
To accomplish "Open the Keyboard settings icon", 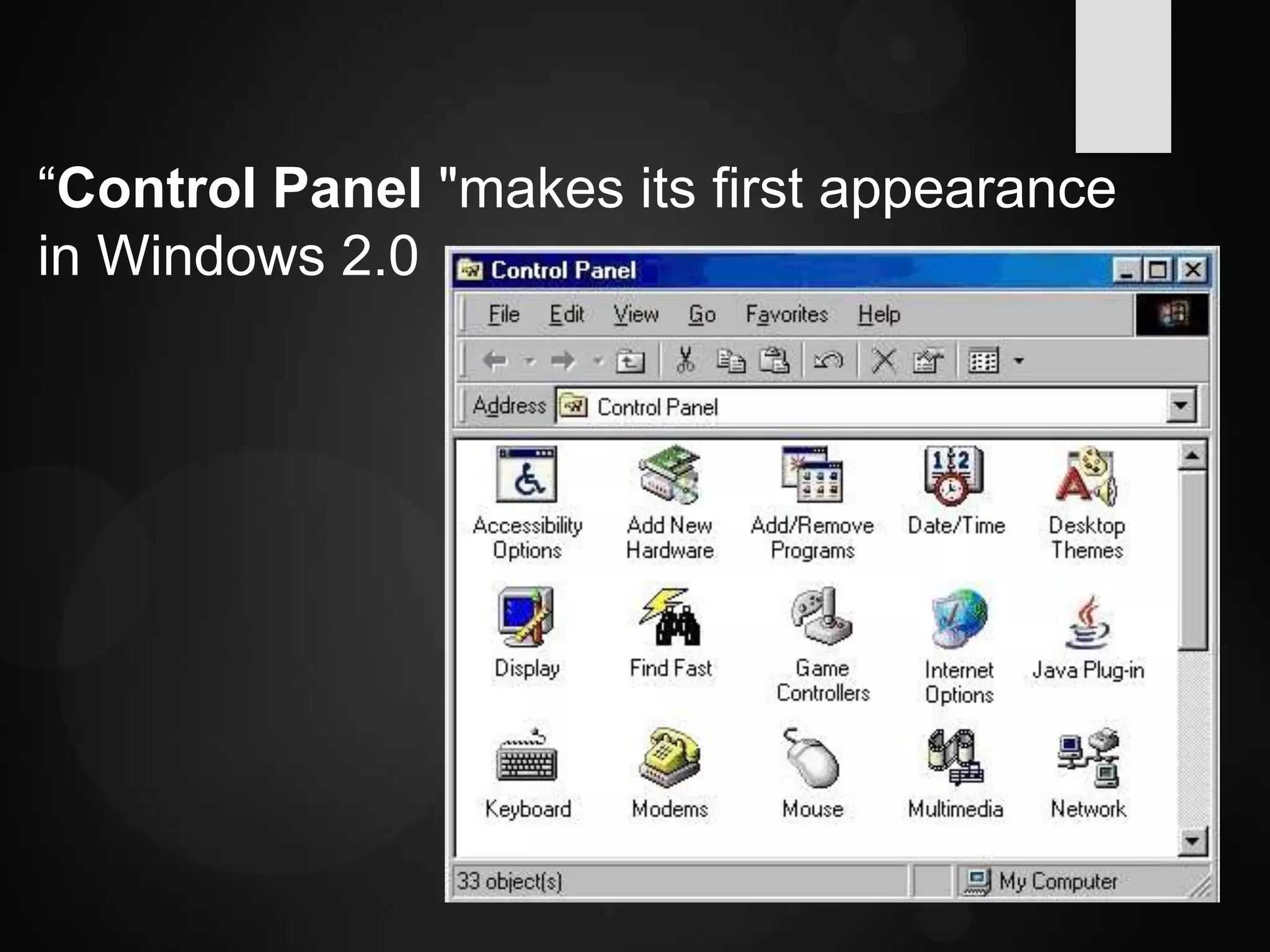I will coord(527,755).
